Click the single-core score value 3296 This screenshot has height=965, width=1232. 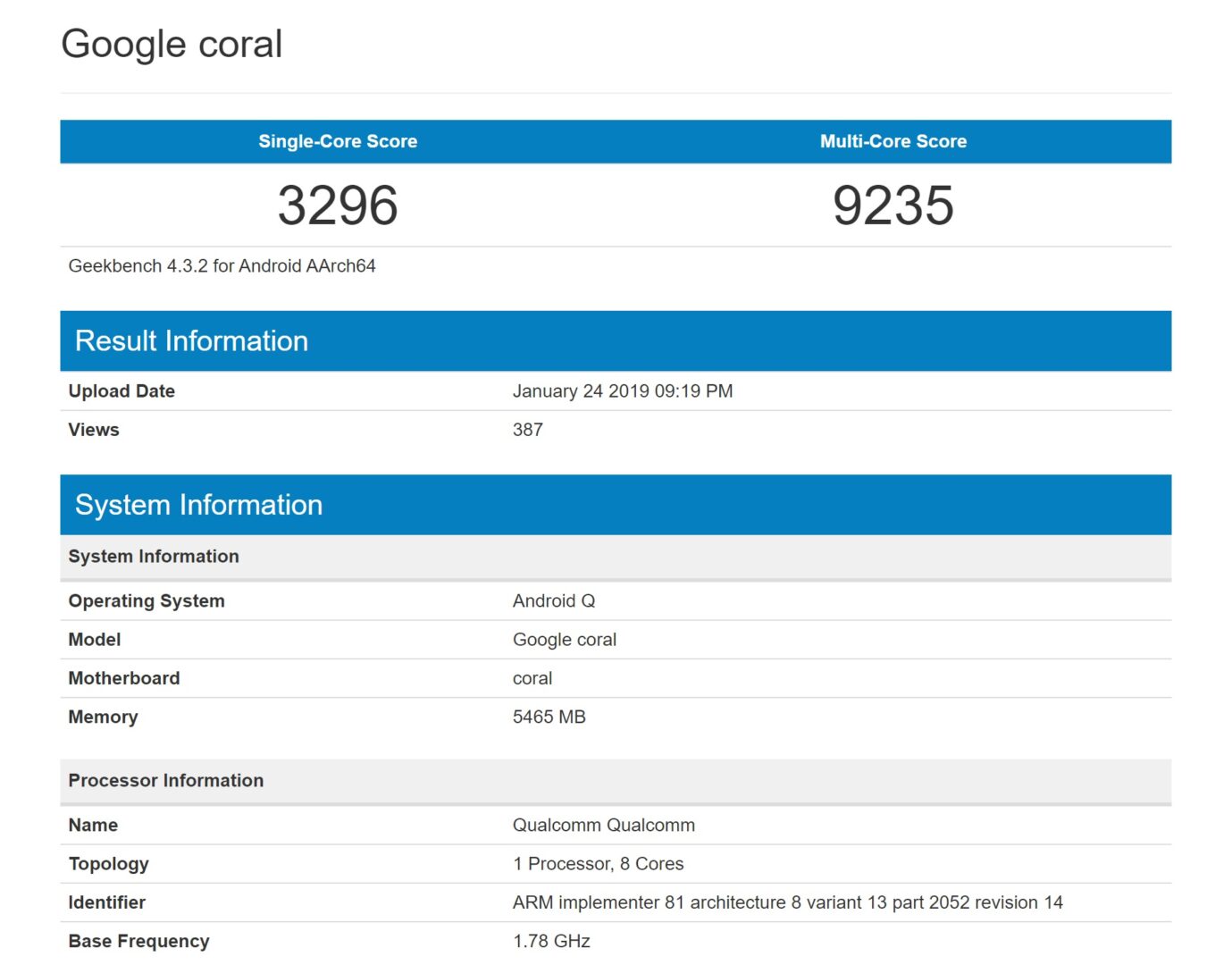337,206
